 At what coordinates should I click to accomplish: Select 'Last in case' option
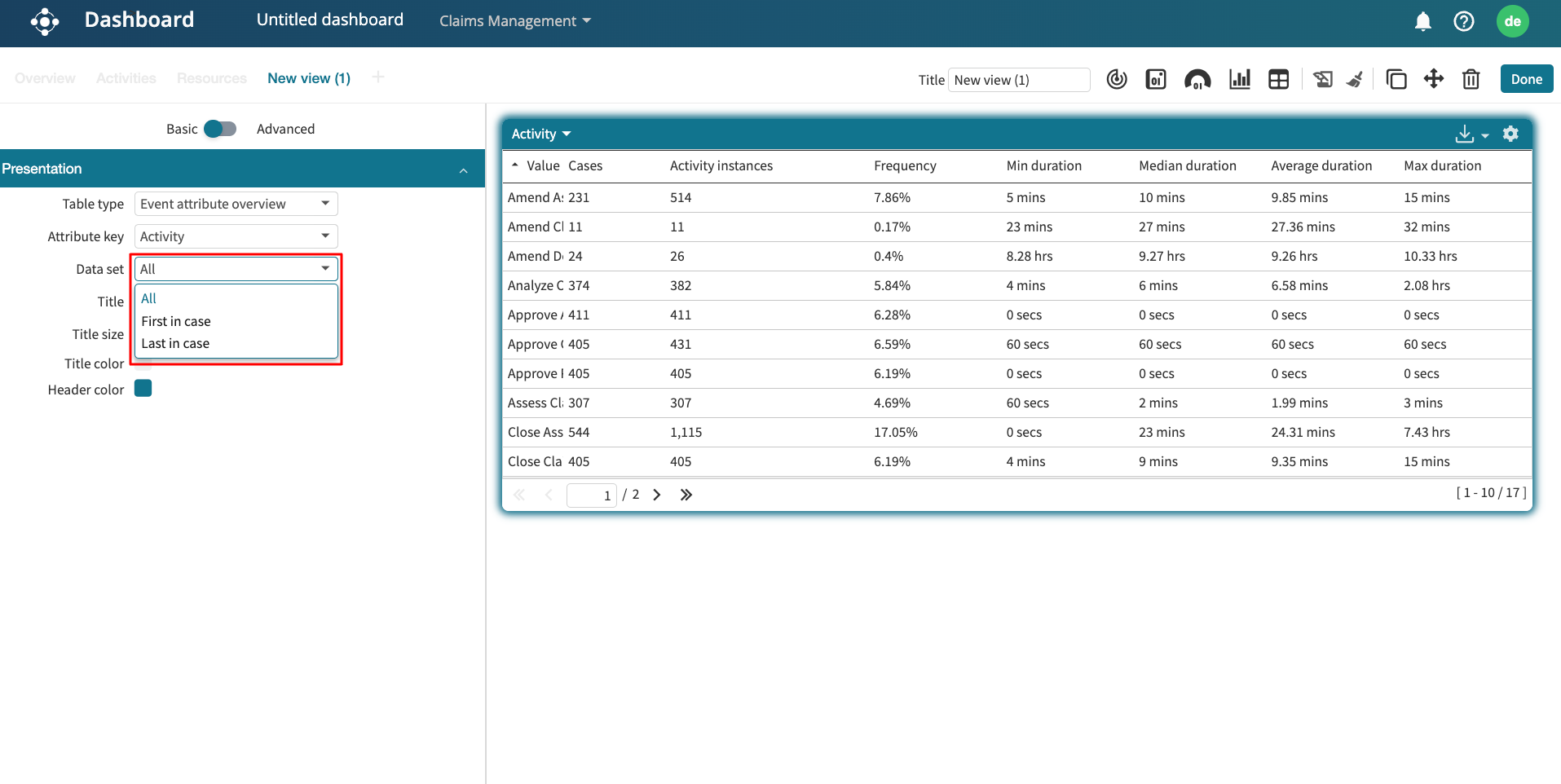175,343
